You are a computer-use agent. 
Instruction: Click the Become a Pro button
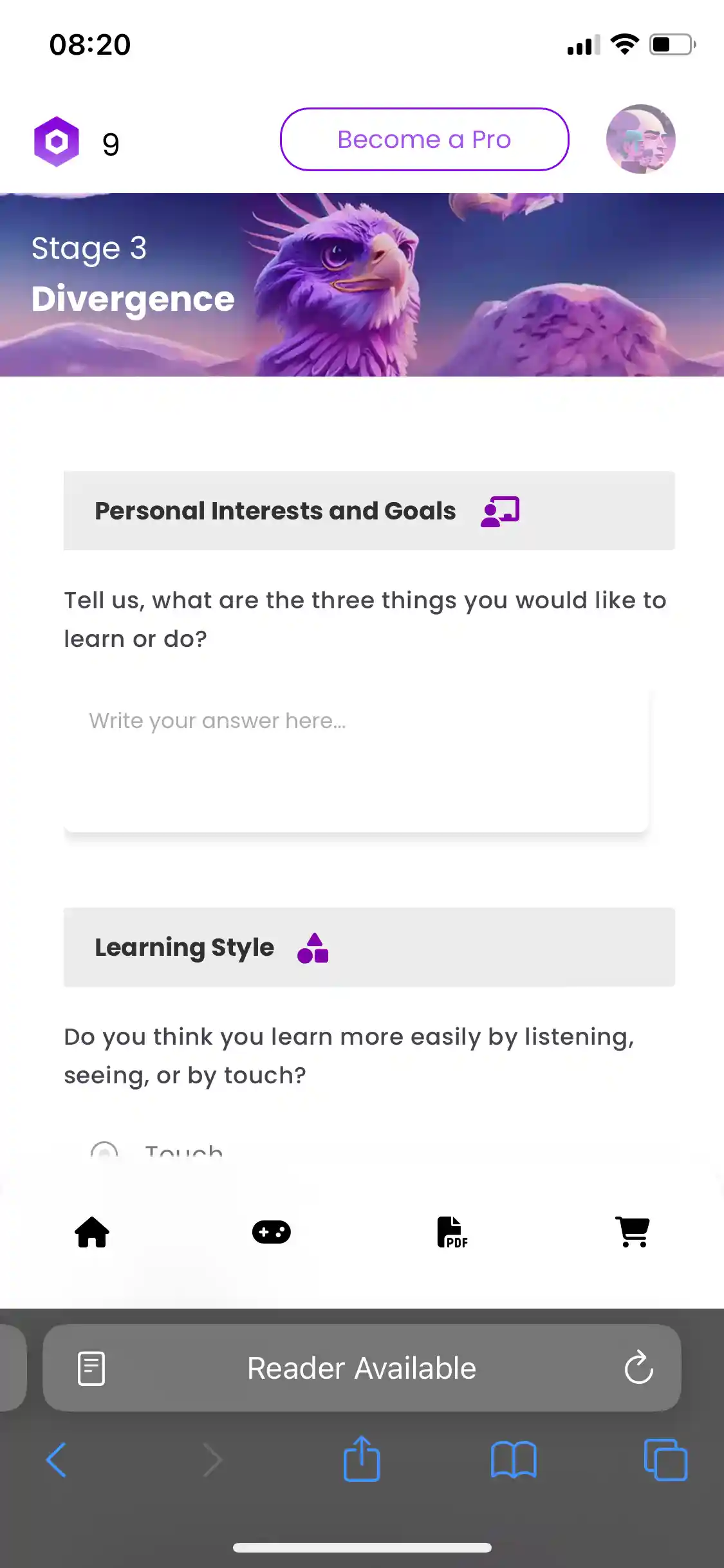[424, 139]
